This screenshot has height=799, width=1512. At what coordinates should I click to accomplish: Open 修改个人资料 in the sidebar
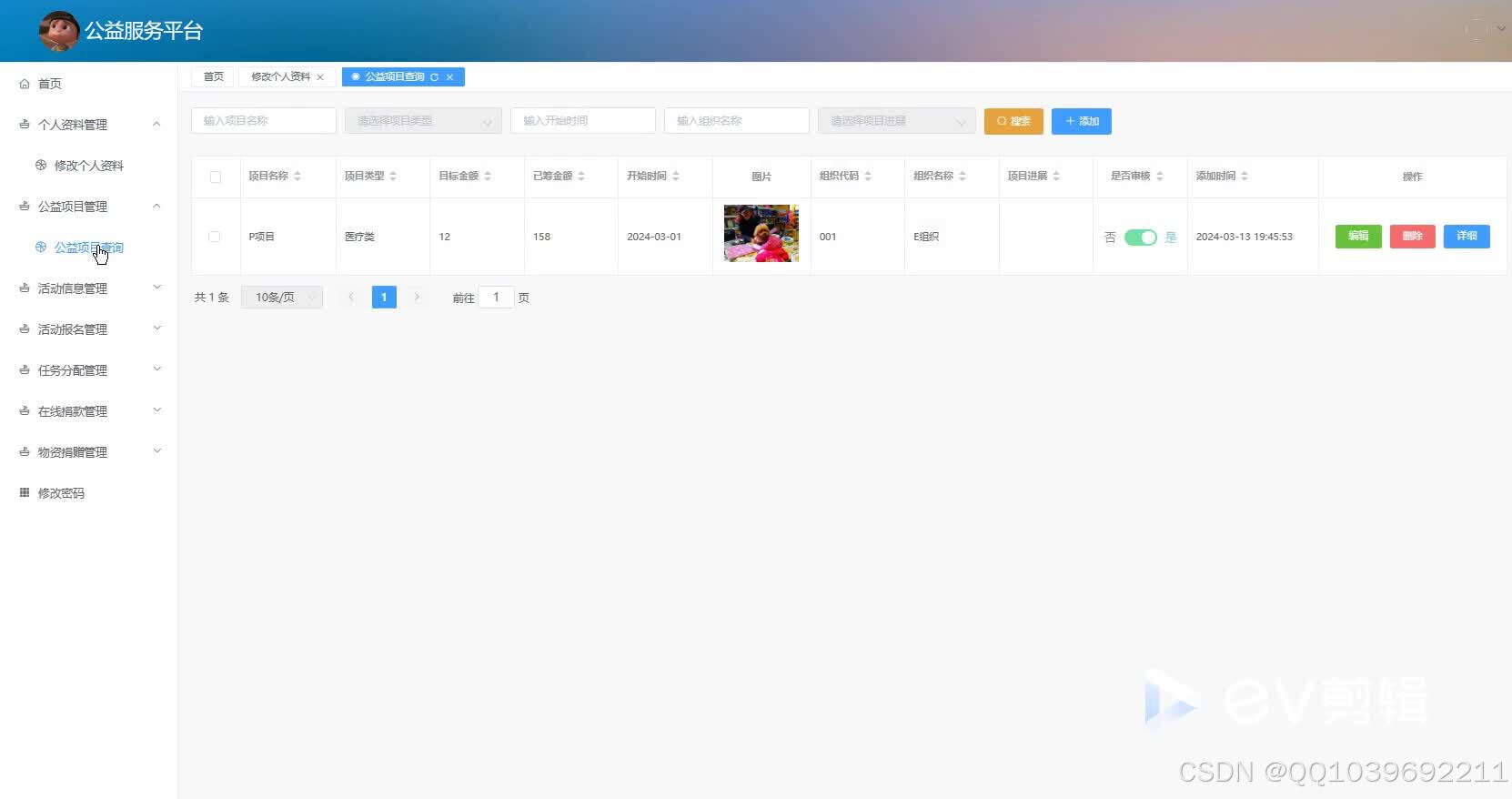pyautogui.click(x=88, y=166)
